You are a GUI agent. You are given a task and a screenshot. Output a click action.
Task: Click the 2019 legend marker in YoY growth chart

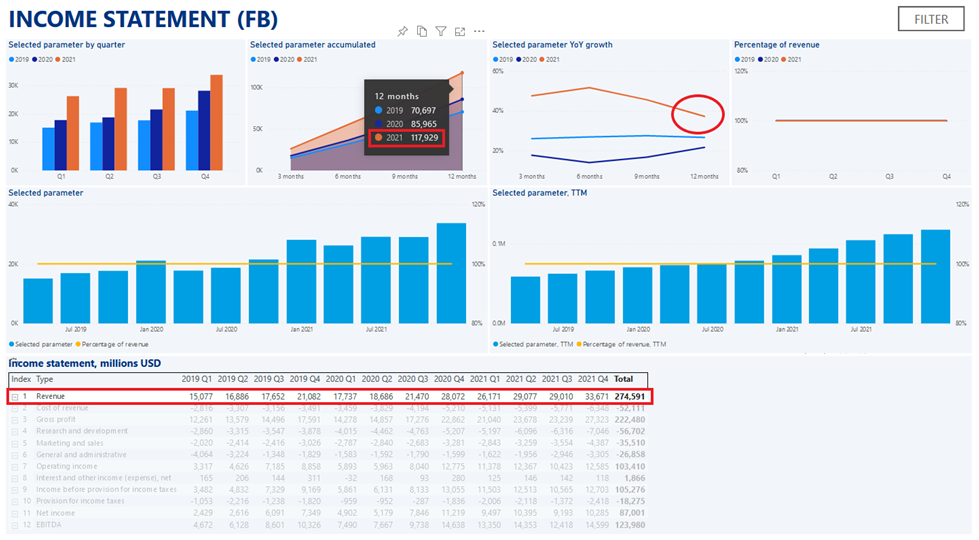point(495,60)
